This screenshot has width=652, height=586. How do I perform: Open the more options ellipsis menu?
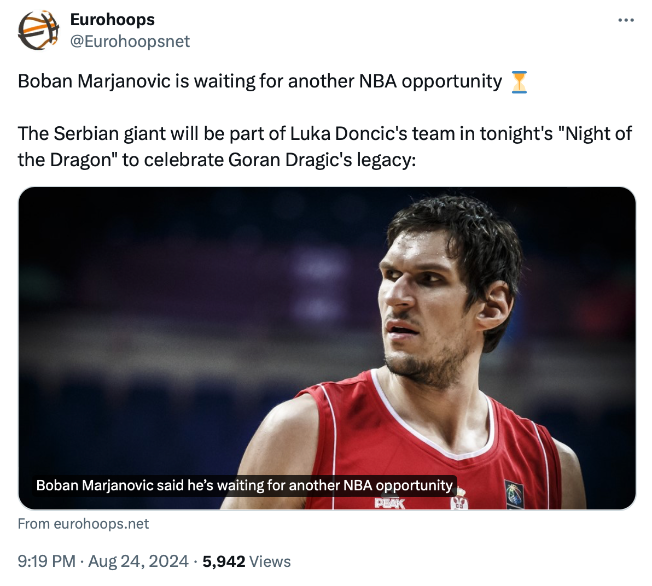(x=627, y=20)
